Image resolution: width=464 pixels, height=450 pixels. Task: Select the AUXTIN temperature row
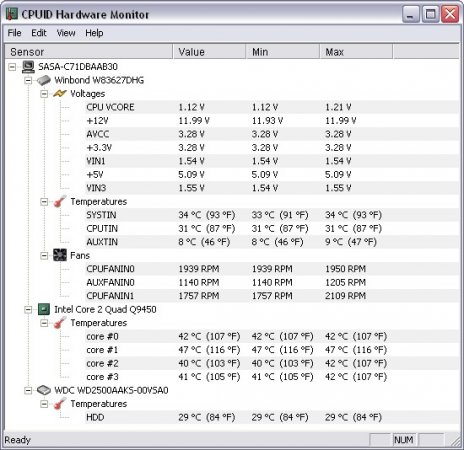coord(272,242)
